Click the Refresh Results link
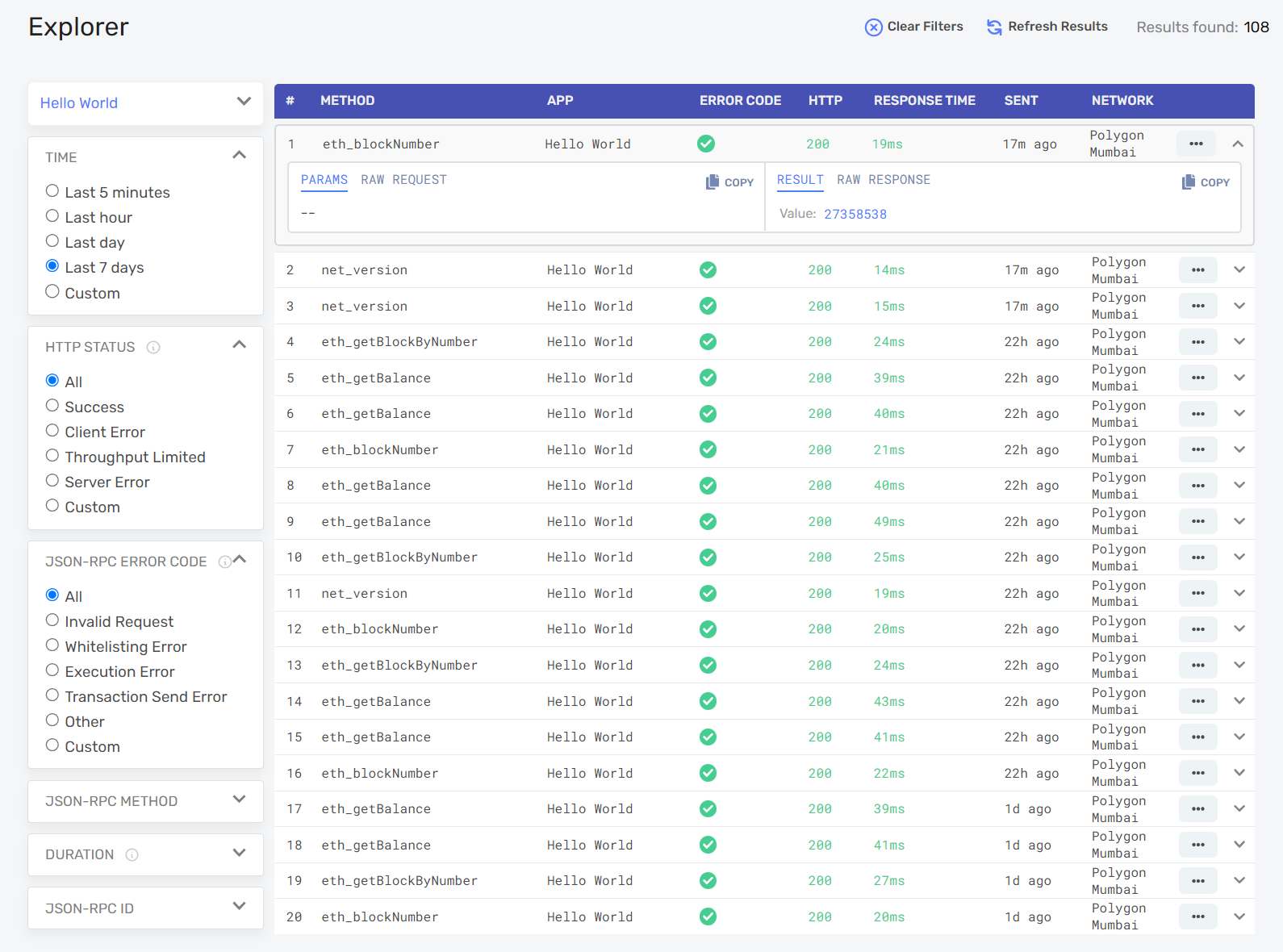This screenshot has height=952, width=1283. coord(1047,27)
